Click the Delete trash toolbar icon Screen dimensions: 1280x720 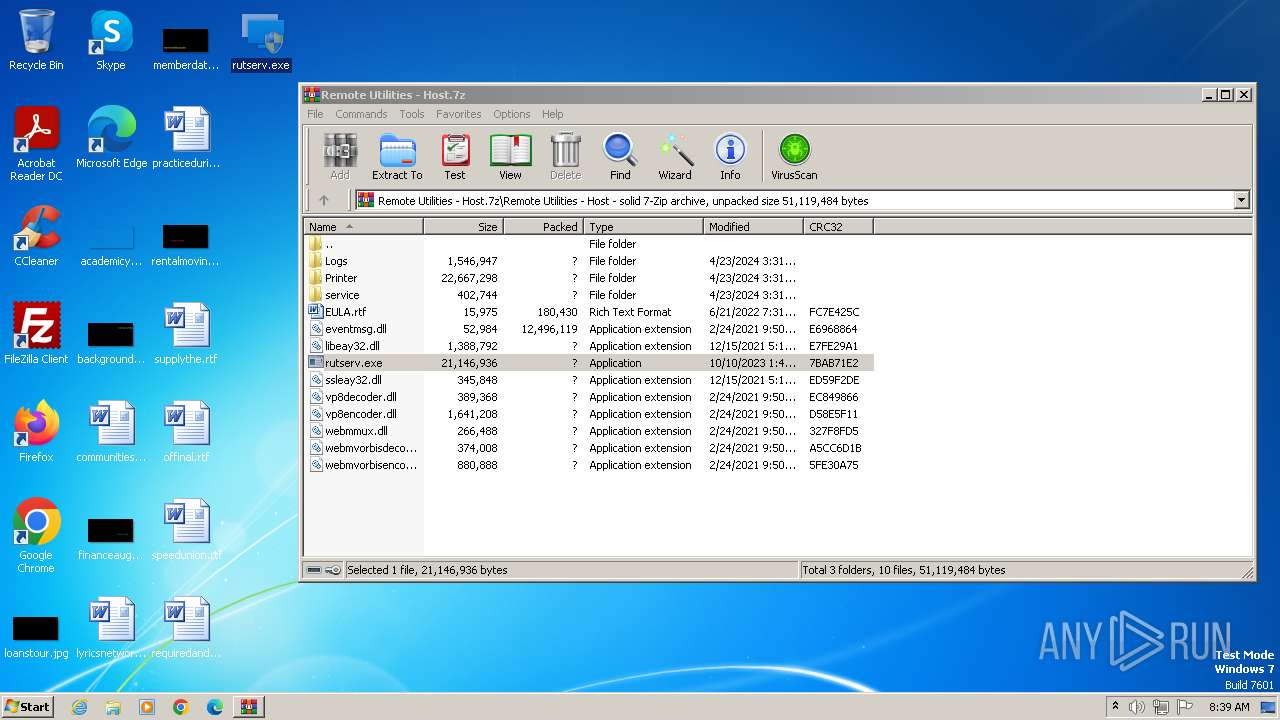click(x=565, y=157)
